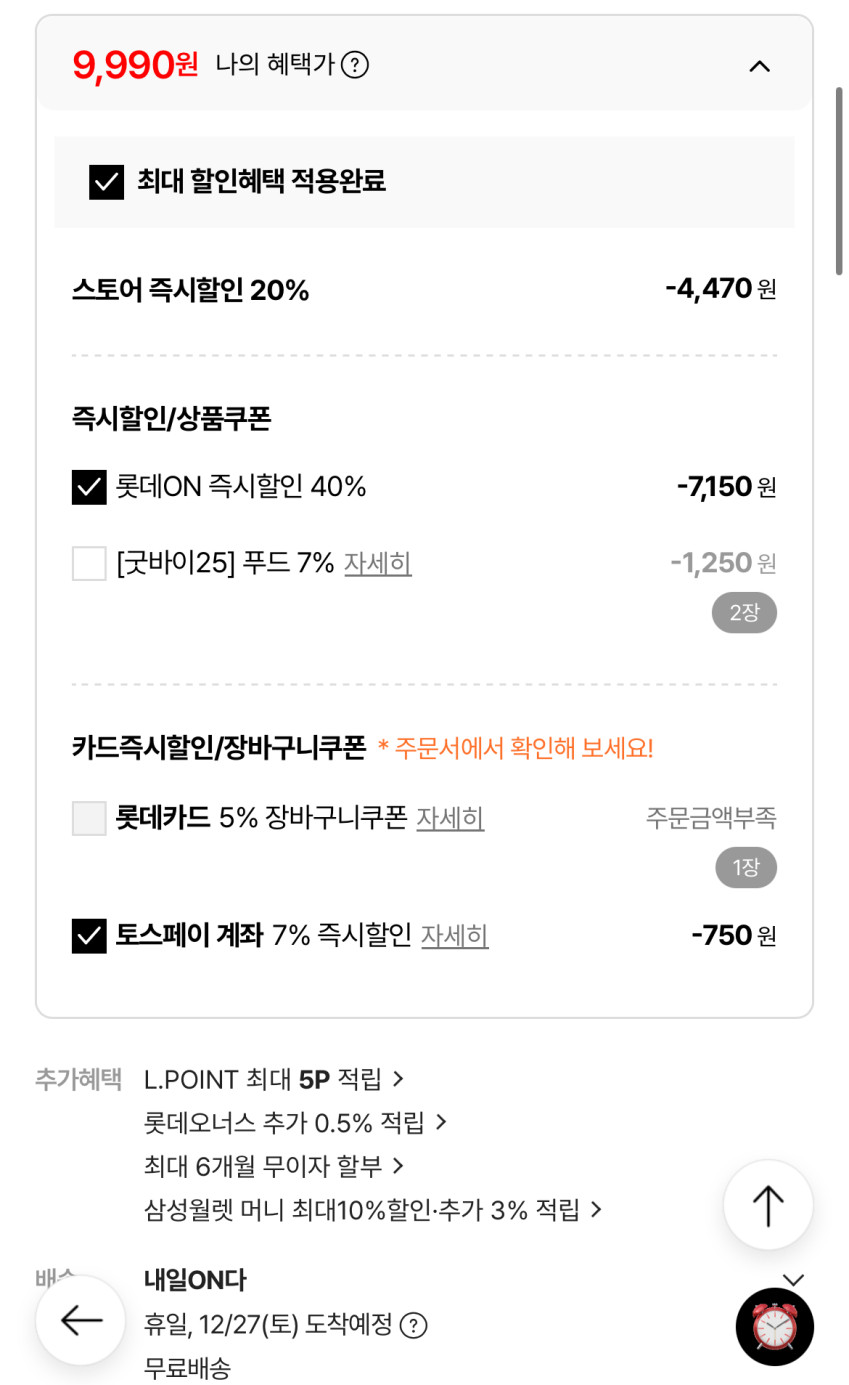This screenshot has width=849, height=1385.
Task: Tap the 2장 coupon count badge
Action: click(744, 613)
